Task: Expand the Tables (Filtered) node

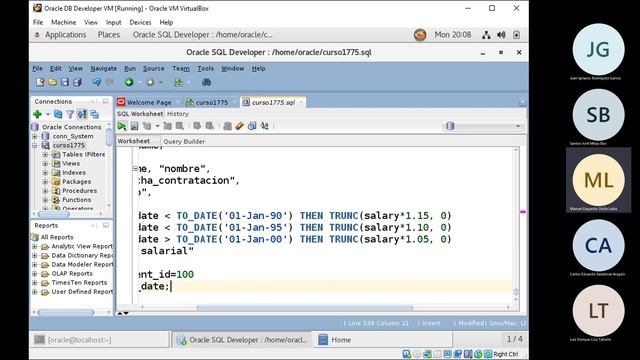Action: [45, 154]
